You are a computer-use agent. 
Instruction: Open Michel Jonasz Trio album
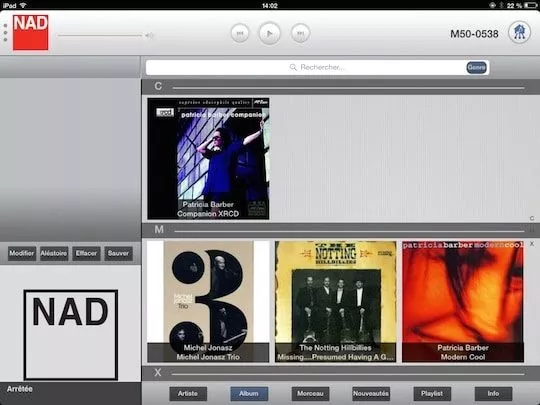[x=208, y=301]
